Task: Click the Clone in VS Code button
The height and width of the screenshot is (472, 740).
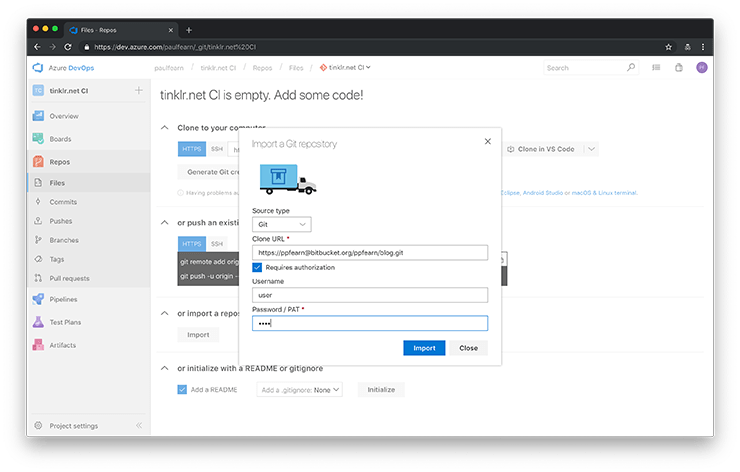Action: tap(542, 149)
